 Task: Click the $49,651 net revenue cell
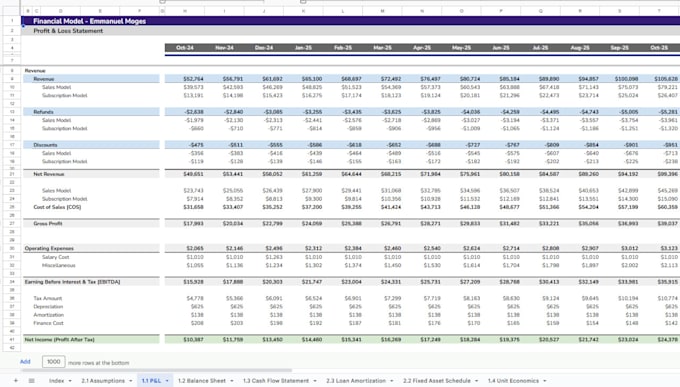185,174
